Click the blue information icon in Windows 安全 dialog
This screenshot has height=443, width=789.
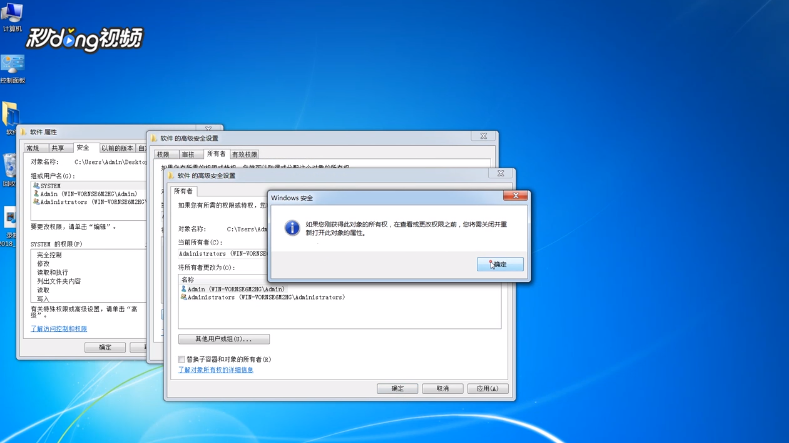point(292,228)
